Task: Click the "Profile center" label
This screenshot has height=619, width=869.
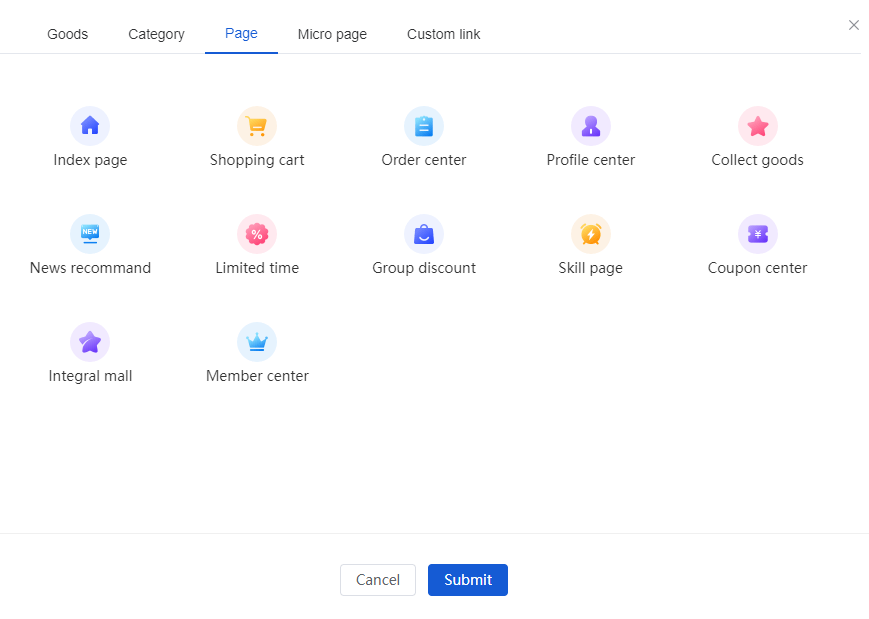Action: [x=591, y=160]
